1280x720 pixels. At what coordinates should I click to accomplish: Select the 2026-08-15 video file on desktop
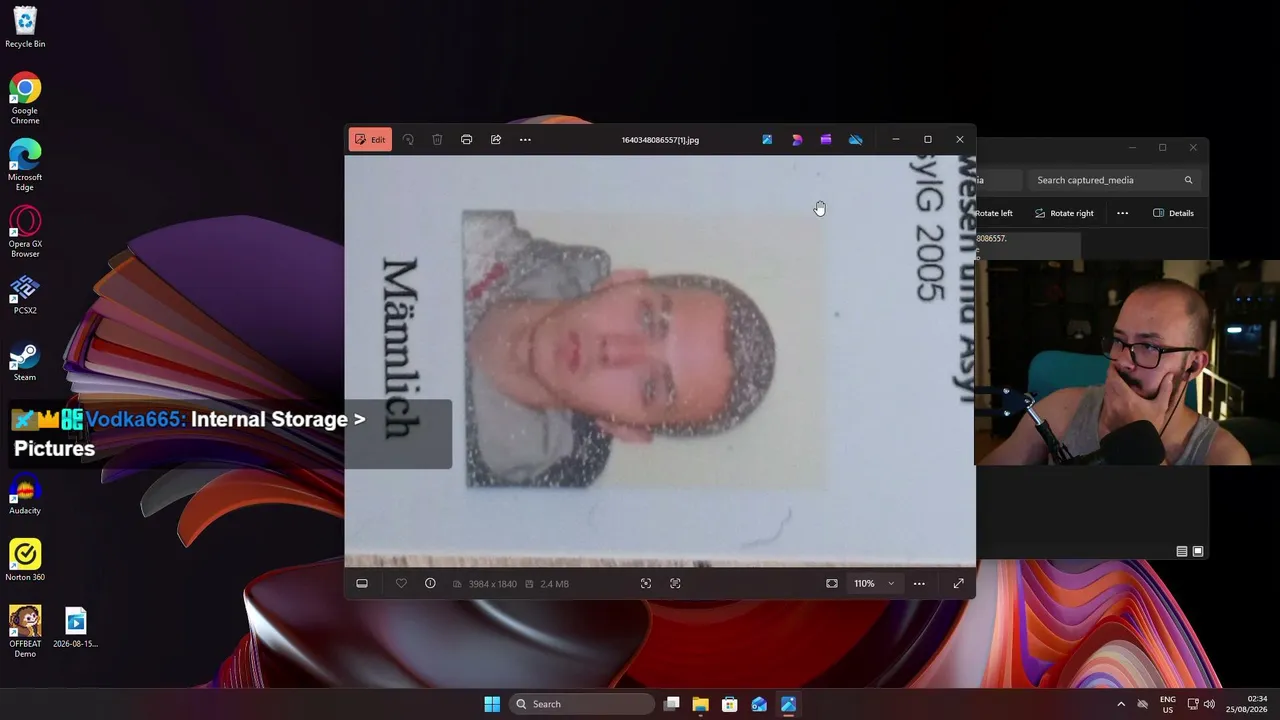(x=76, y=628)
